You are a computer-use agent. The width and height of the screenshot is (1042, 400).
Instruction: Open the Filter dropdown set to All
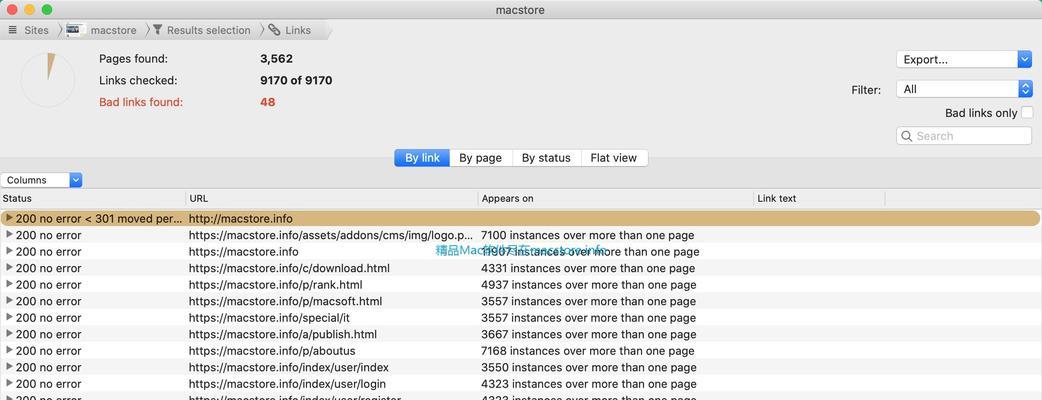(964, 89)
